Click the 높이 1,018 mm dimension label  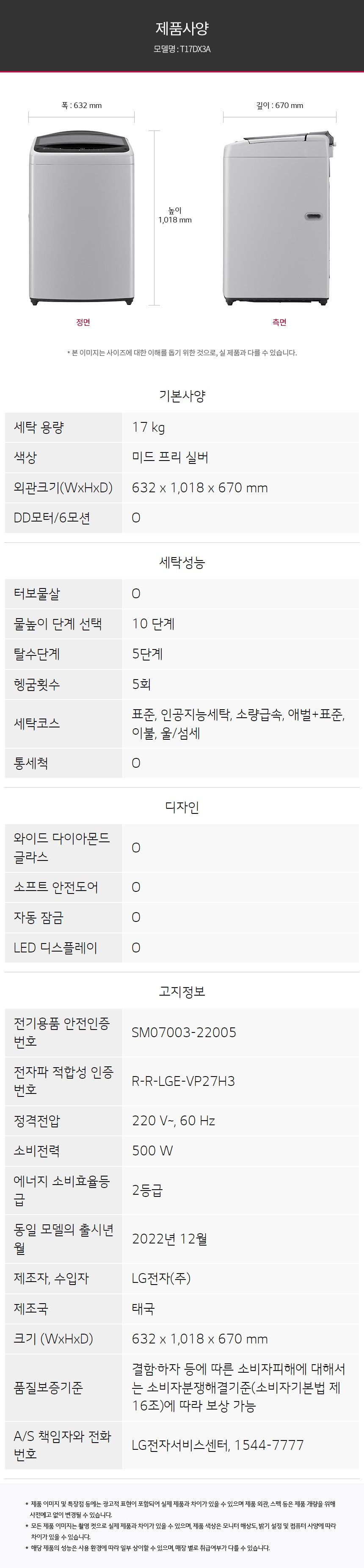click(175, 216)
